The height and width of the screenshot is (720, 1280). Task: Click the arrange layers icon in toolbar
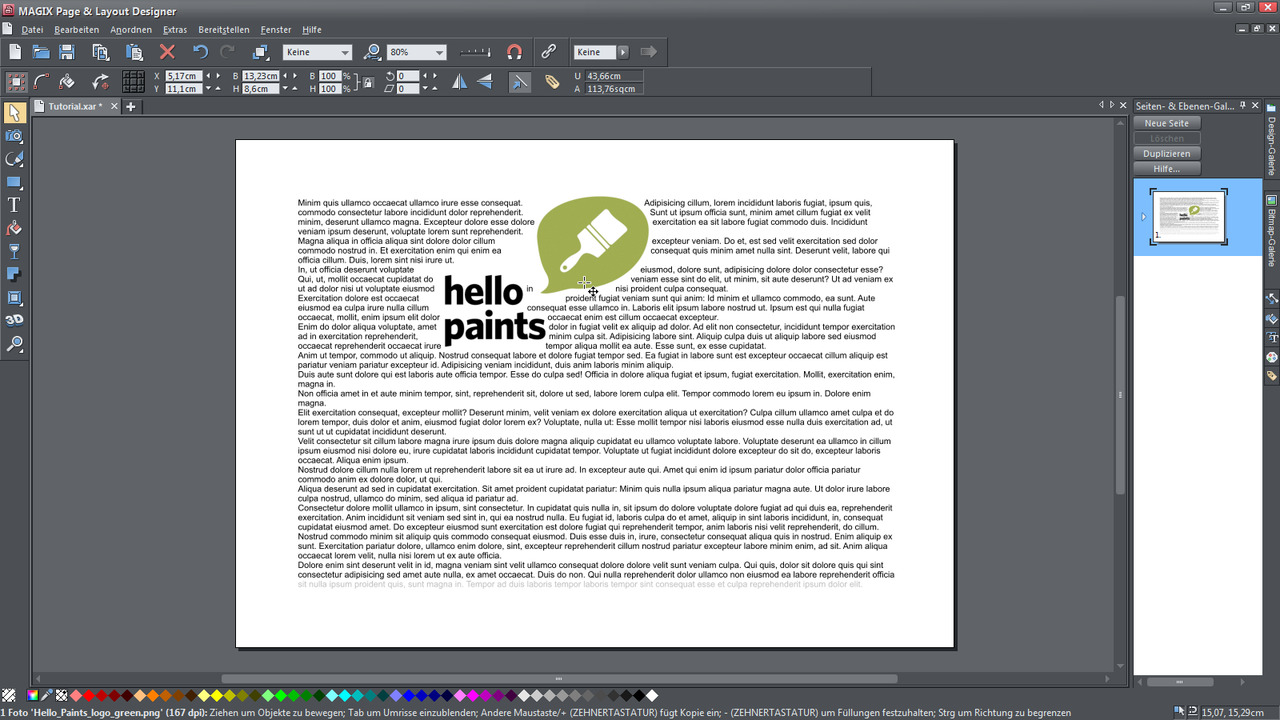tap(261, 52)
